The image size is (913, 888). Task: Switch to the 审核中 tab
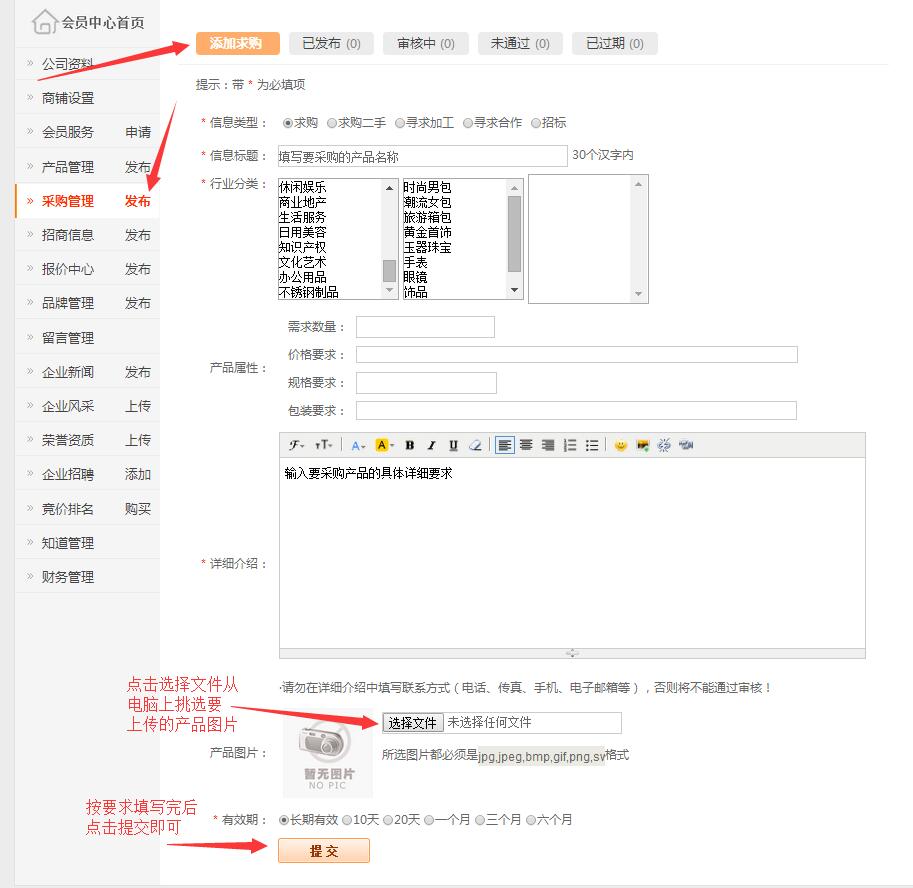click(x=425, y=43)
